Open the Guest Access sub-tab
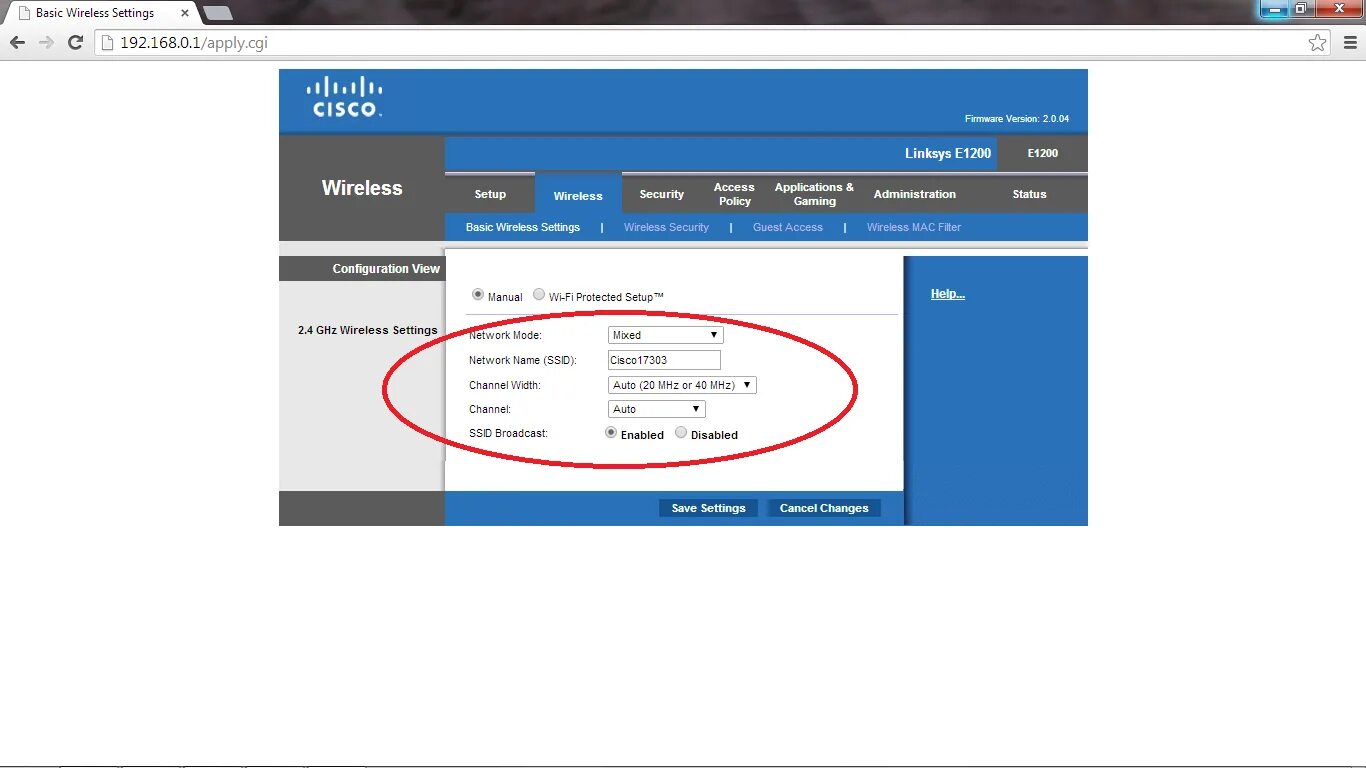 pos(788,227)
